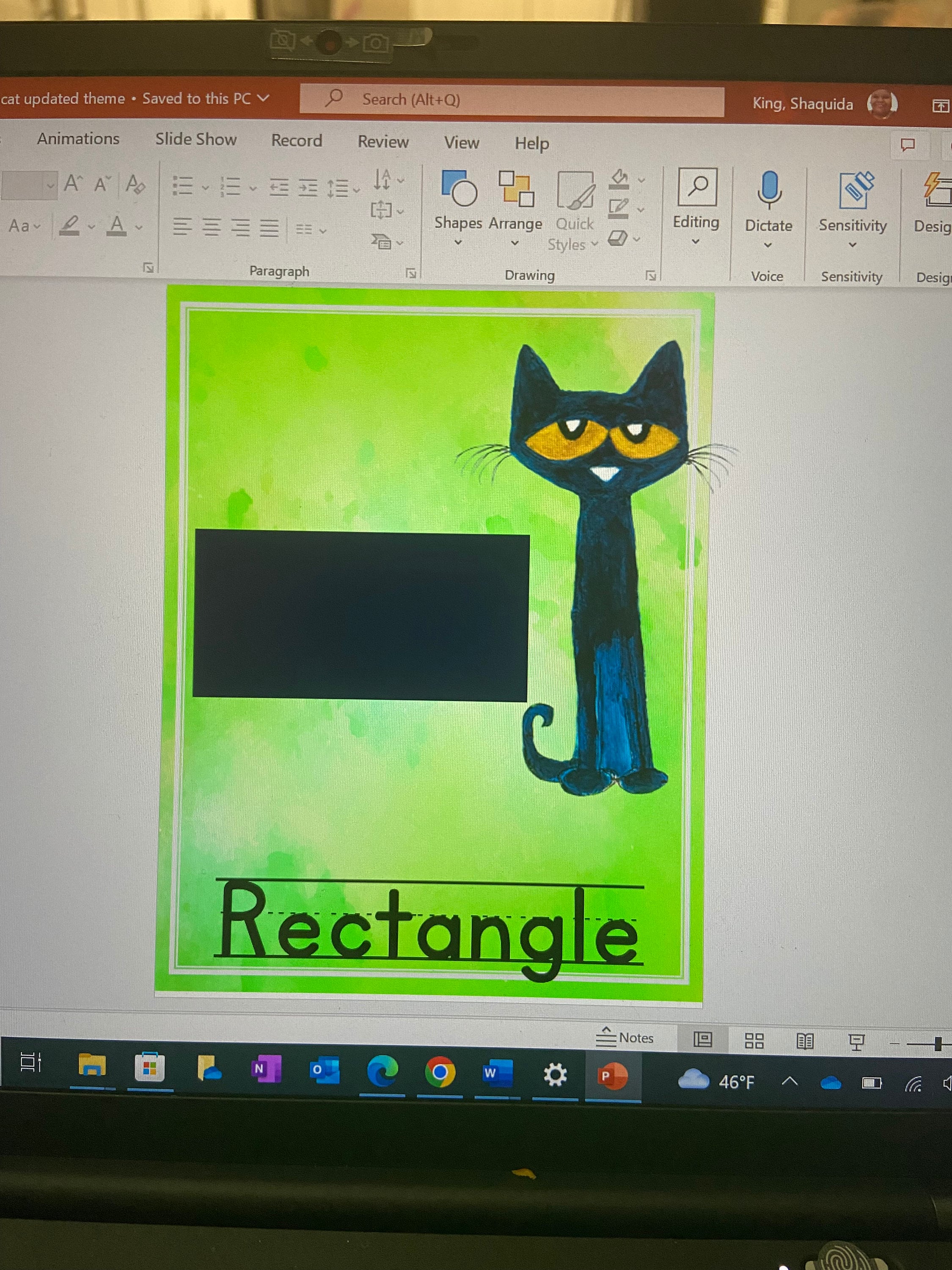
Task: Open the Review ribbon tab
Action: tap(383, 141)
